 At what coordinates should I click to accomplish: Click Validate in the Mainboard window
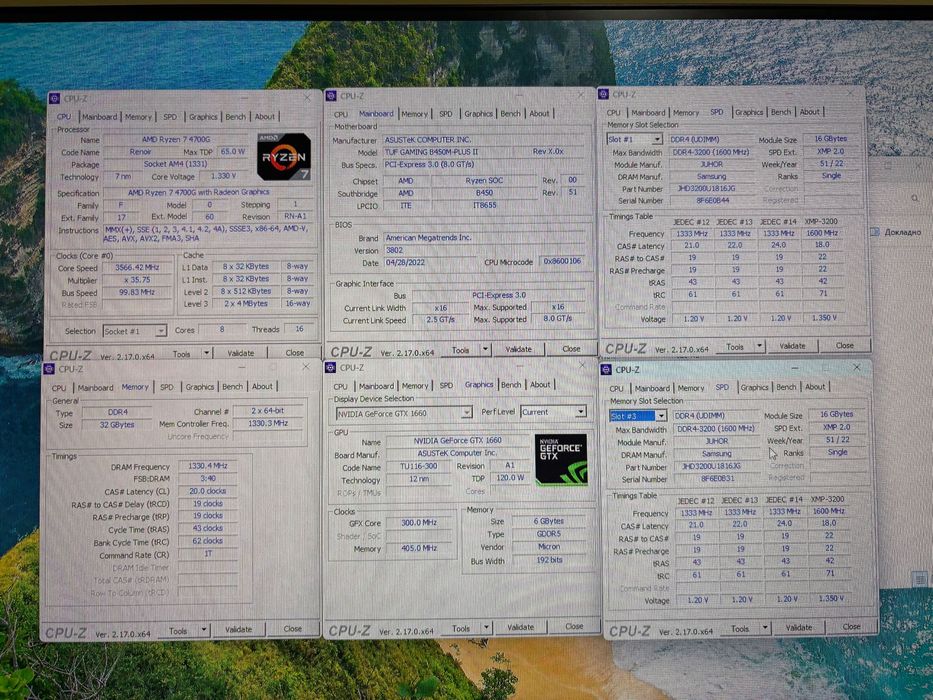point(518,349)
